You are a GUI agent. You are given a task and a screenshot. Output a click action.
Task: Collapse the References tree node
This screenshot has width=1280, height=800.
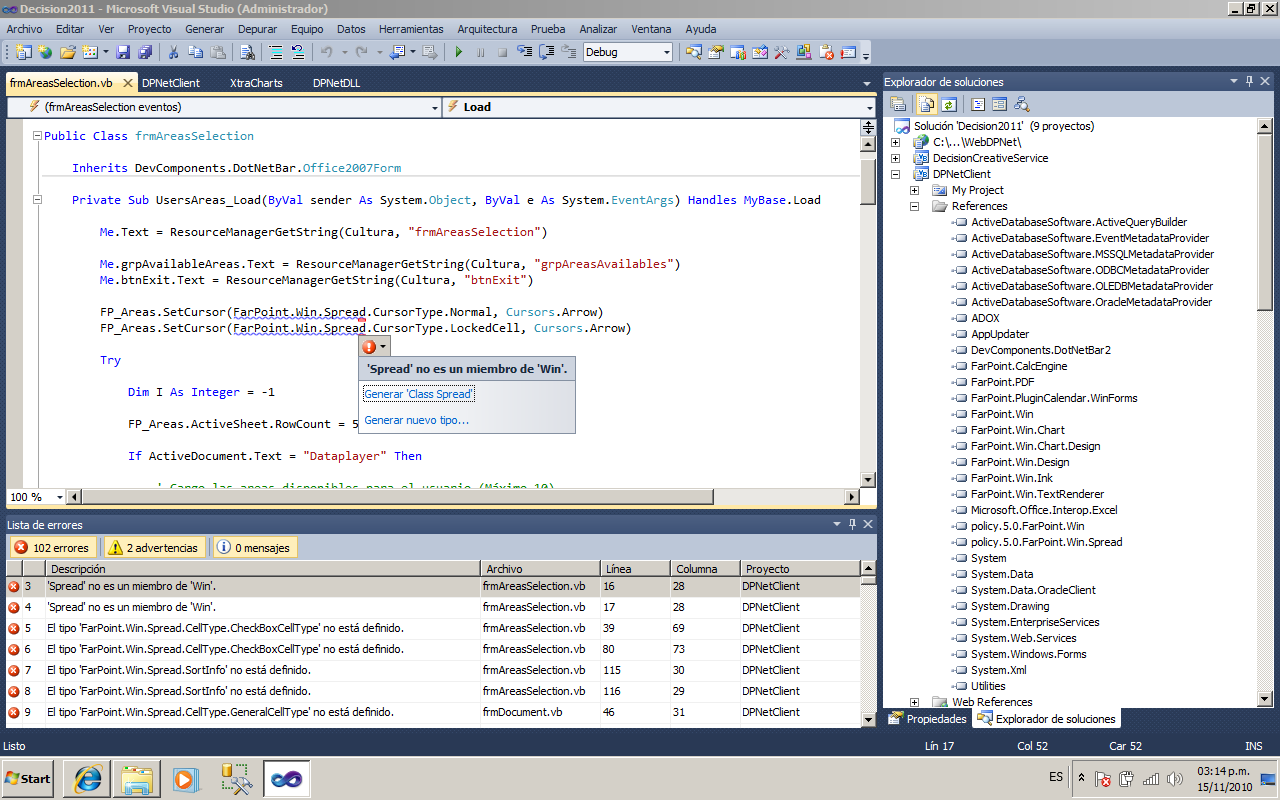click(x=914, y=206)
